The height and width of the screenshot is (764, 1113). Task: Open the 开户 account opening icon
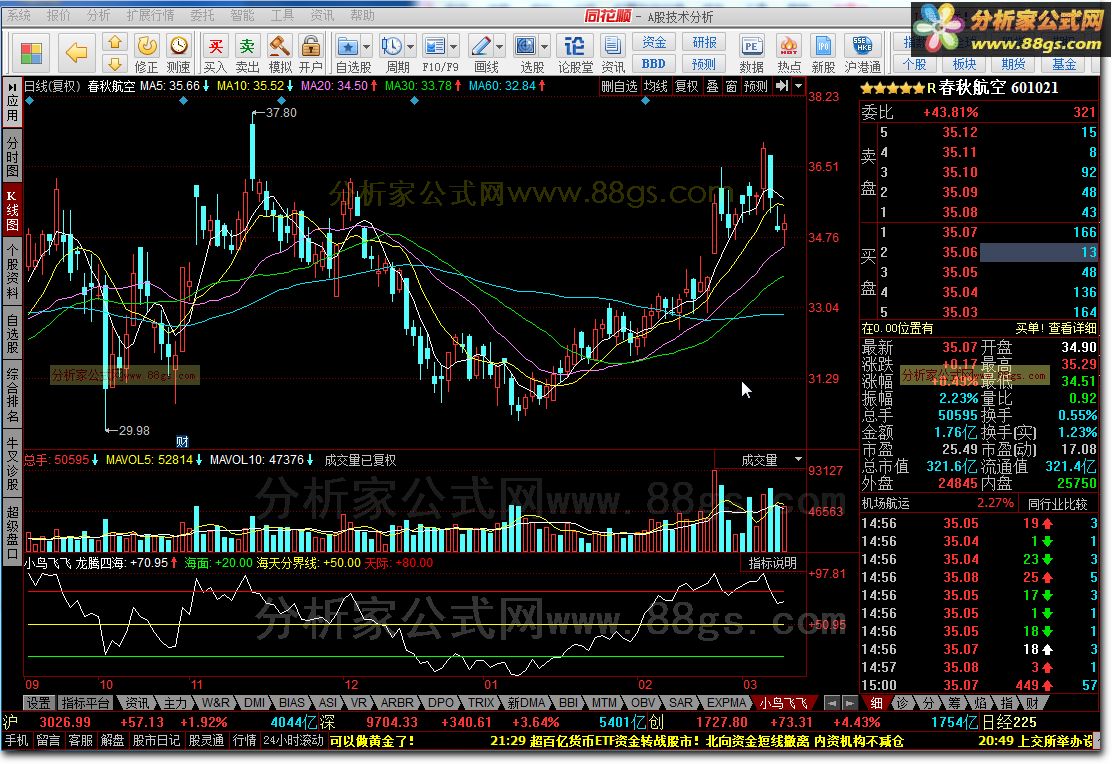(311, 53)
